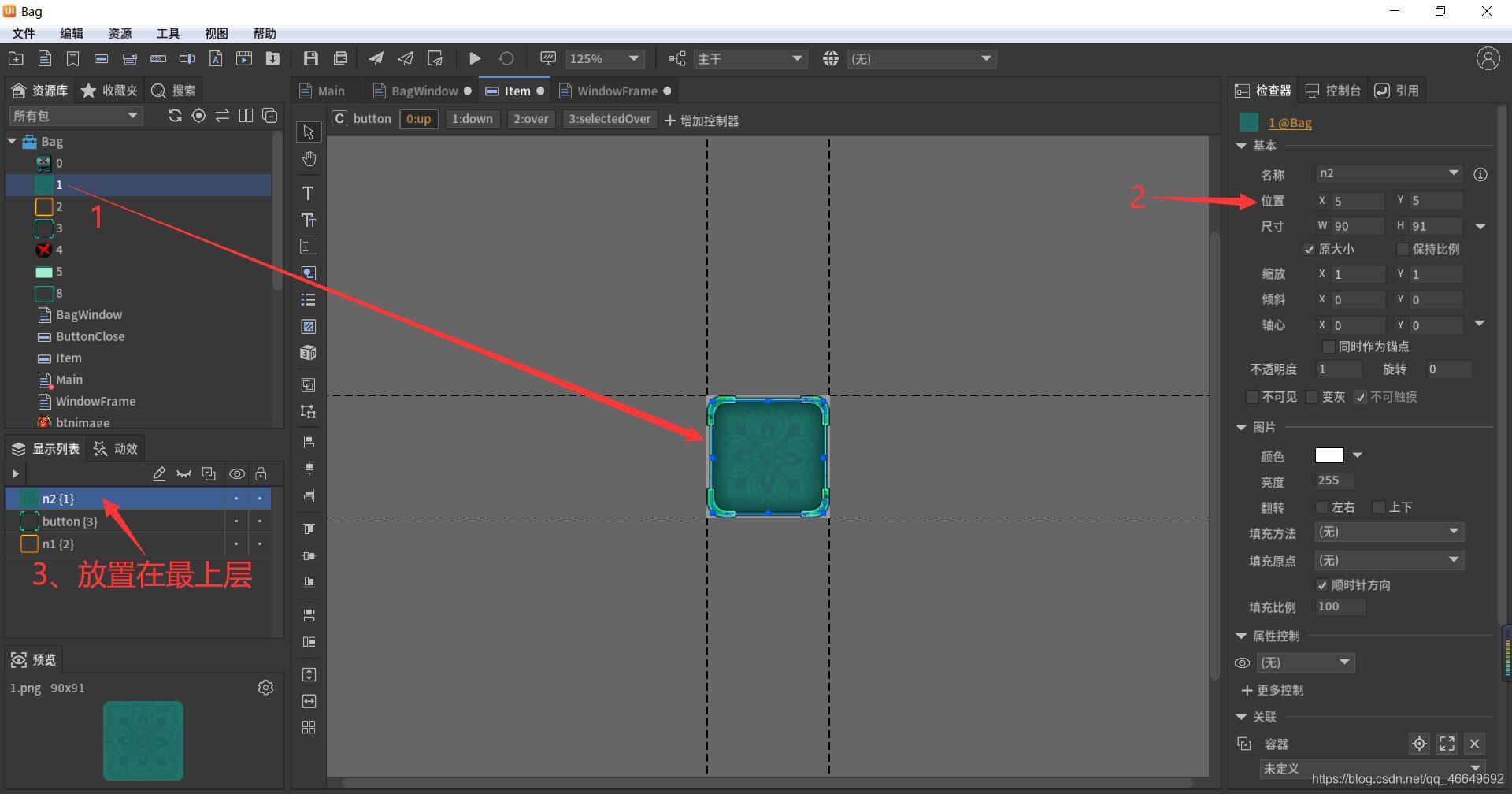Open the 文件 menu
Screen dimensions: 1512x794
24,33
